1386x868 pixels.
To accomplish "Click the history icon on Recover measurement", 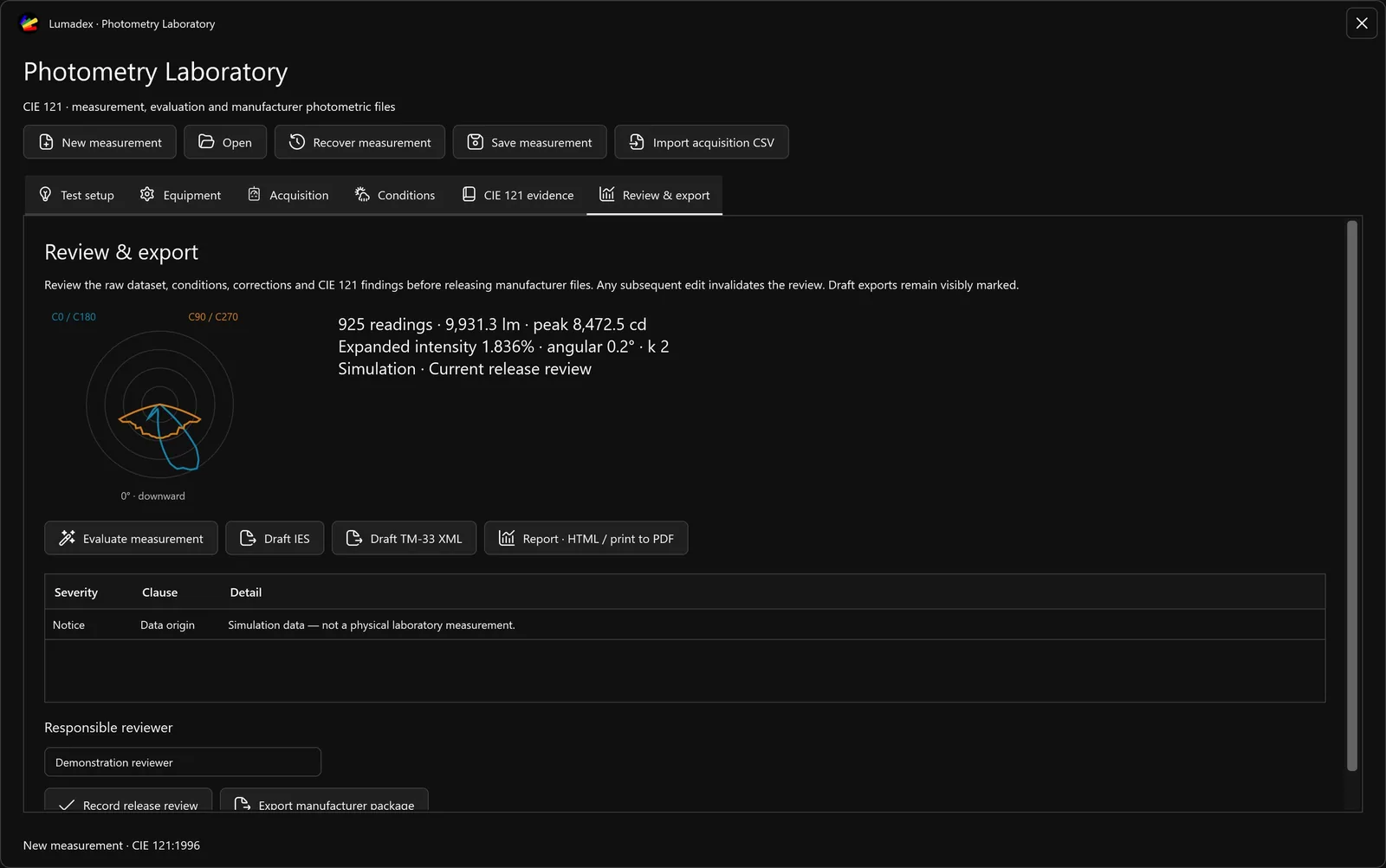I will point(297,142).
